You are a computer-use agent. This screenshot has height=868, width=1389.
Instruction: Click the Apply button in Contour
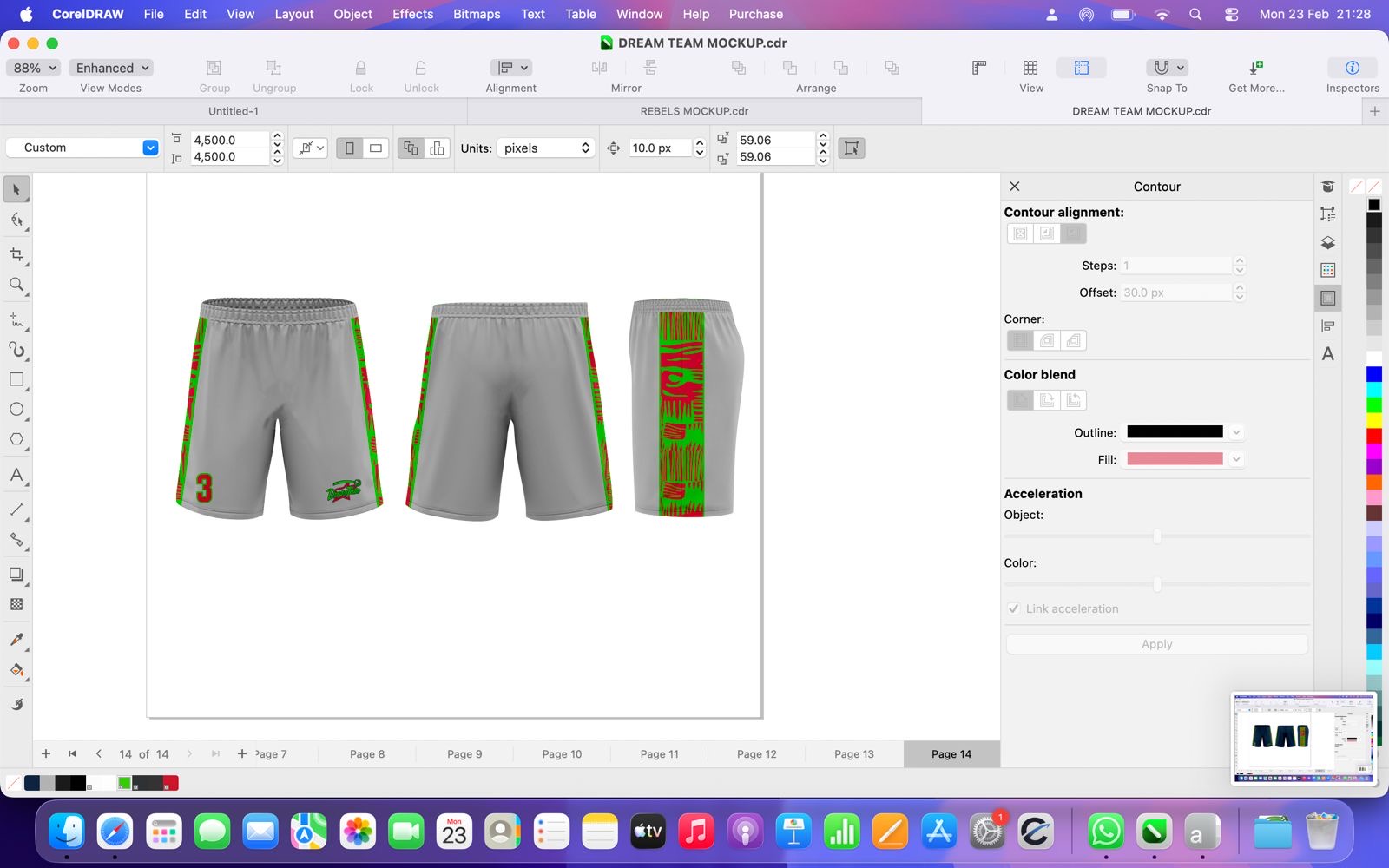click(1156, 644)
